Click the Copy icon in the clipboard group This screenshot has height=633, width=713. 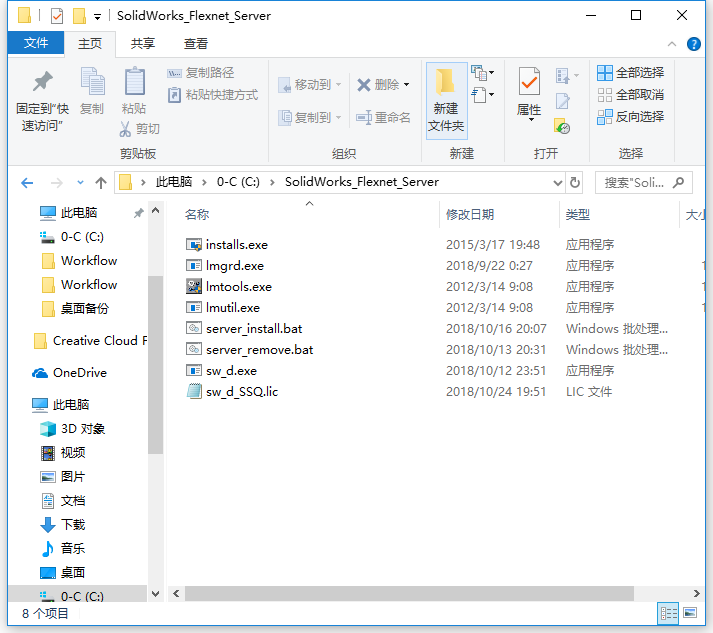[92, 81]
